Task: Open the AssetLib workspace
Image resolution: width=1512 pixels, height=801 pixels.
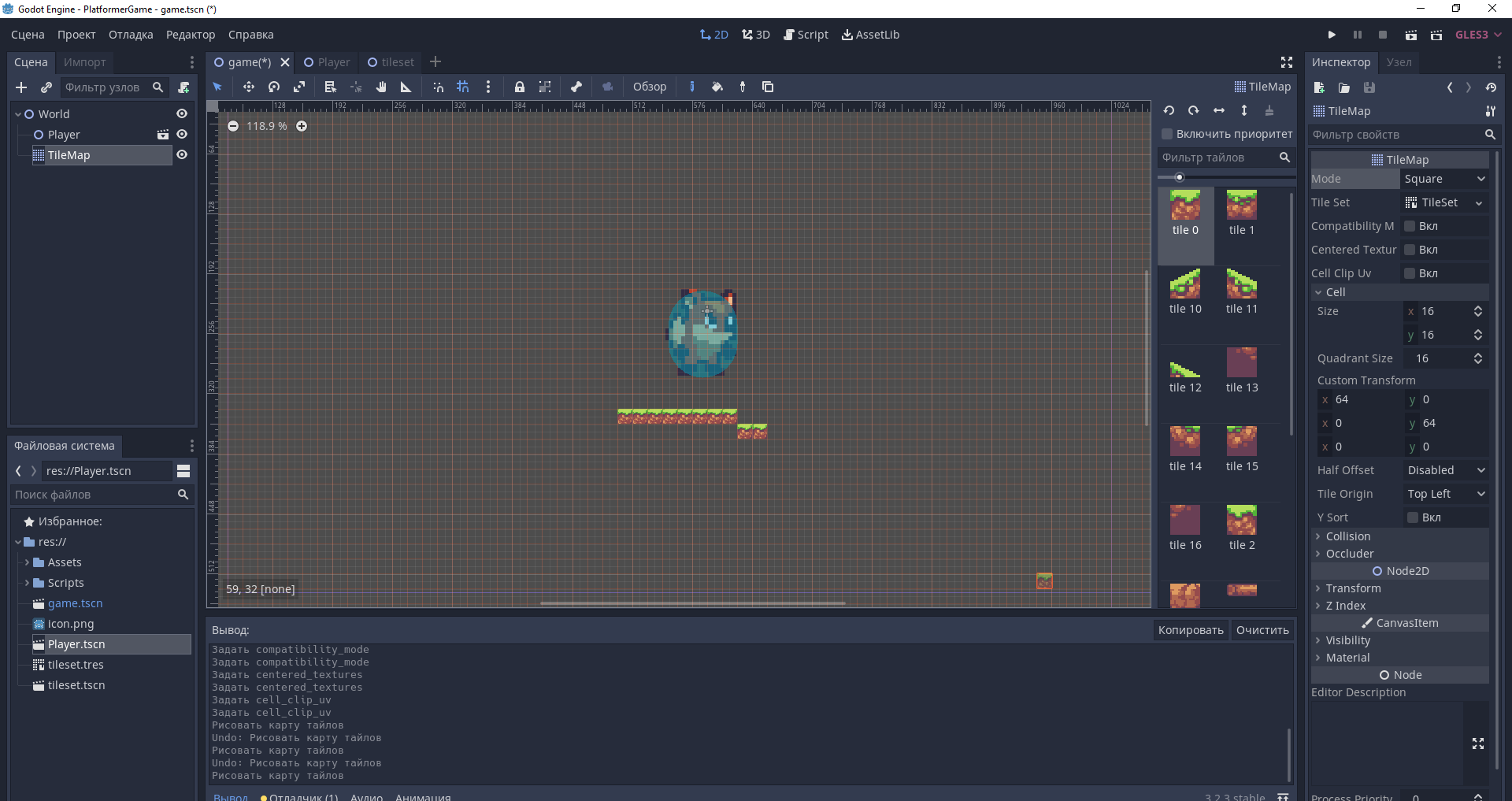Action: [x=870, y=35]
